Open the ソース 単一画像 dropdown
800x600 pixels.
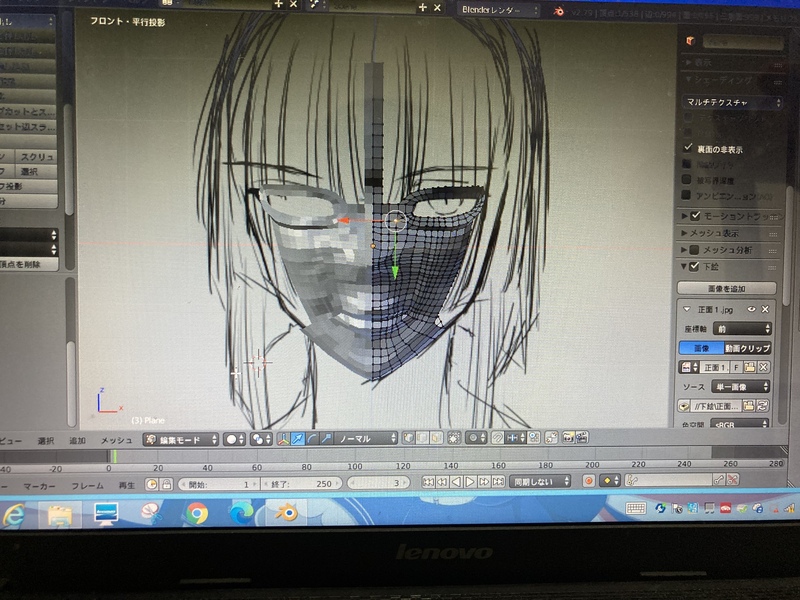pos(740,387)
